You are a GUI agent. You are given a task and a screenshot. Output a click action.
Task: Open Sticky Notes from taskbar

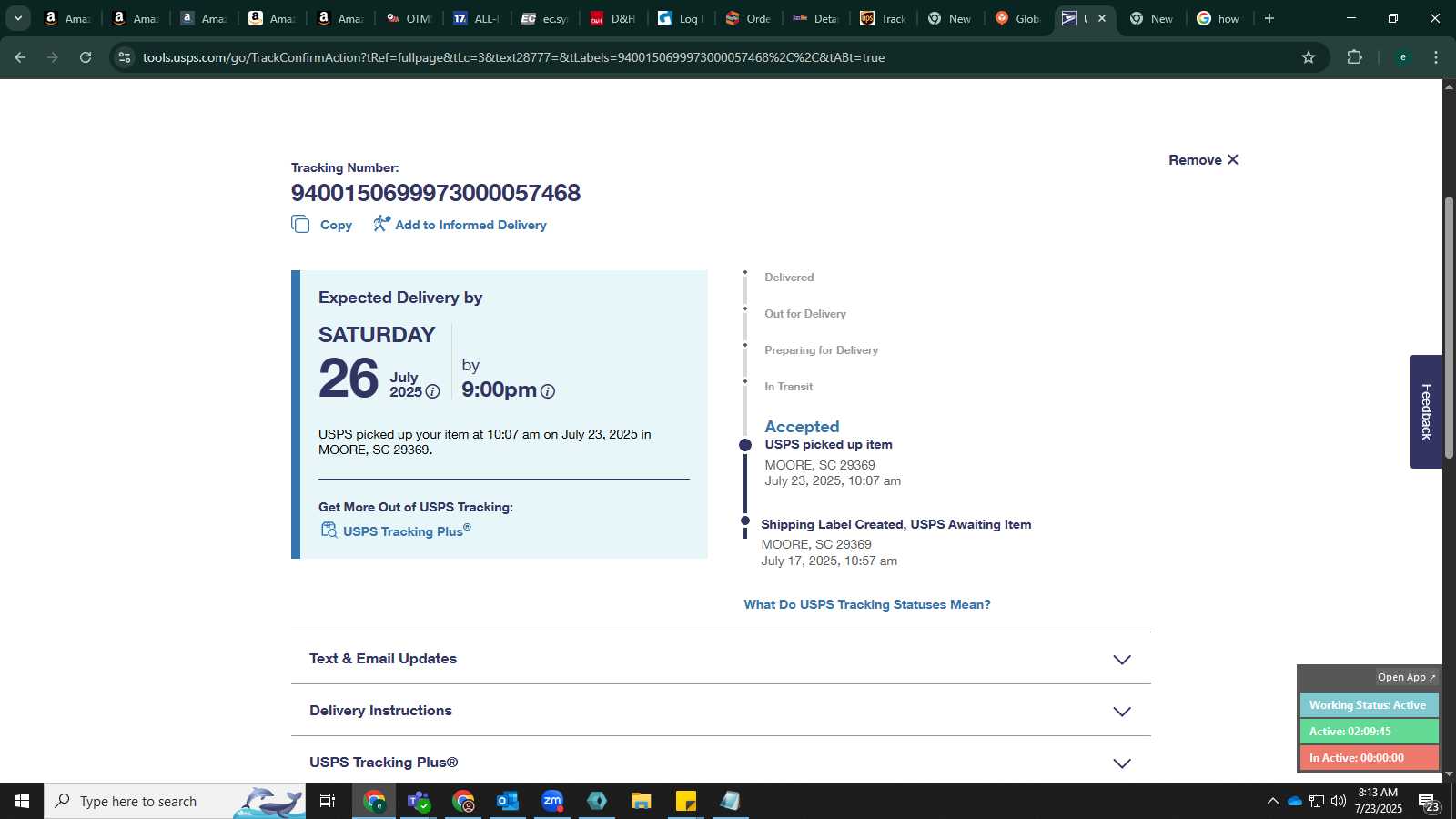686,801
